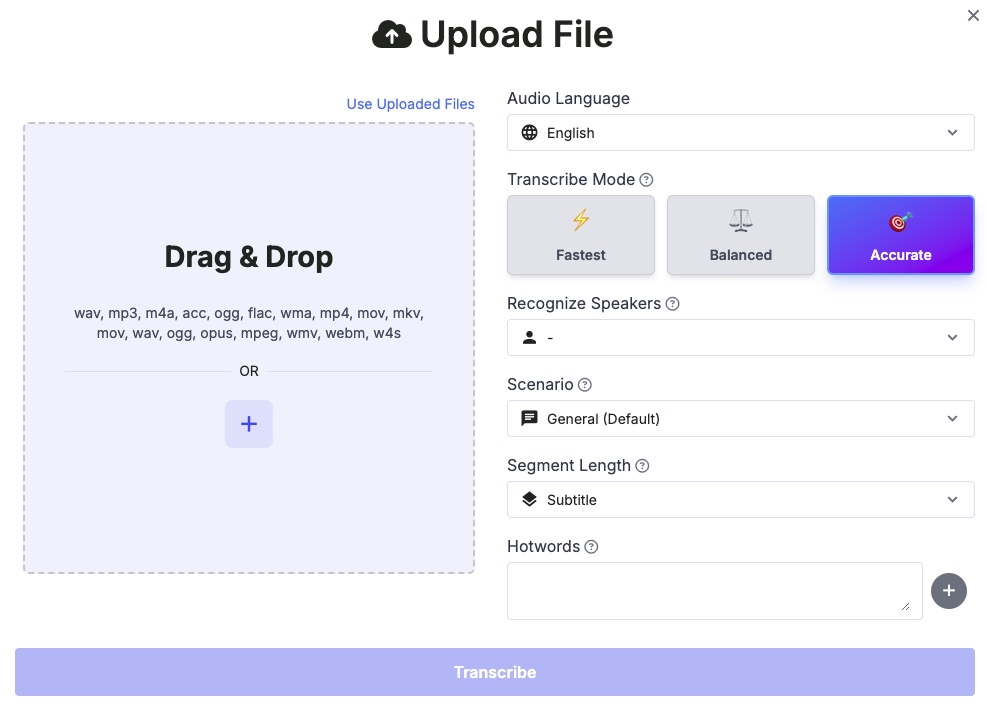Click the chat bubble icon in Scenario field

[x=529, y=418]
